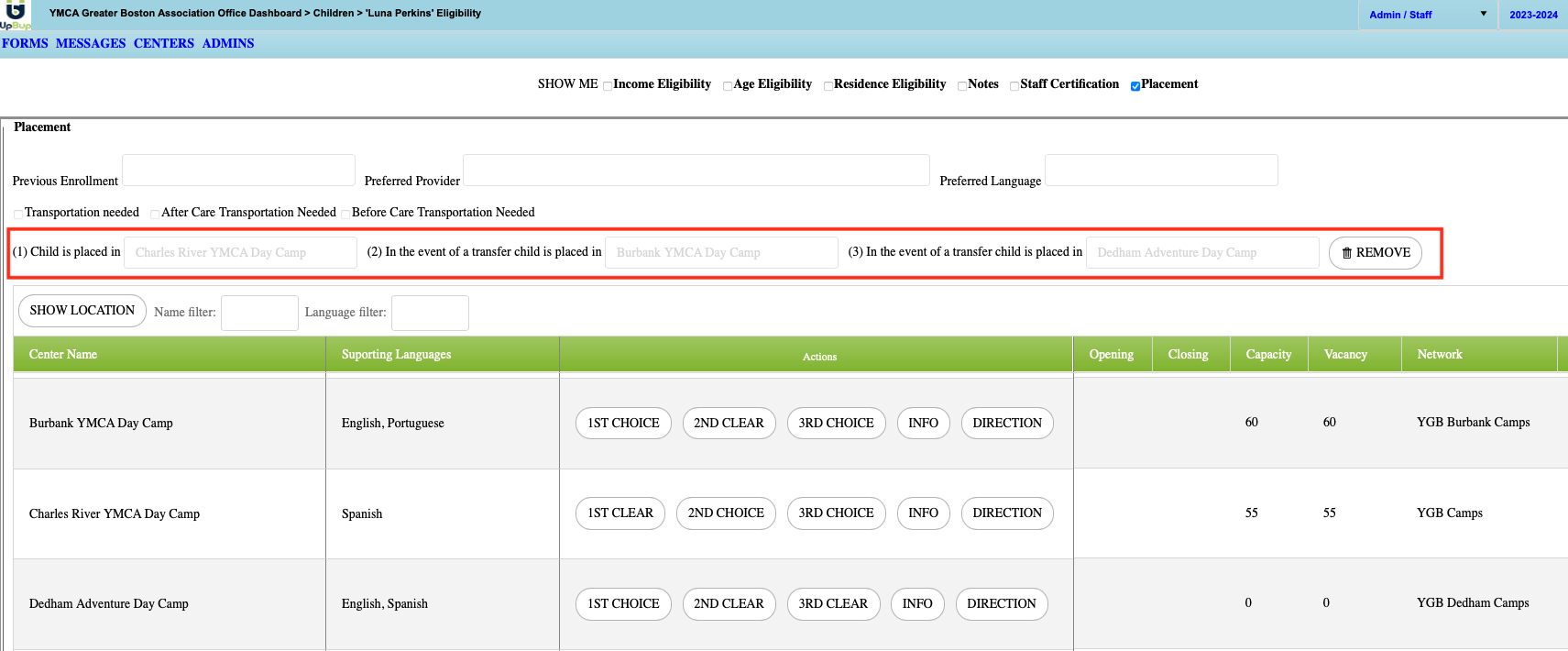Open the MESSAGES menu
The image size is (1568, 651).
(91, 43)
